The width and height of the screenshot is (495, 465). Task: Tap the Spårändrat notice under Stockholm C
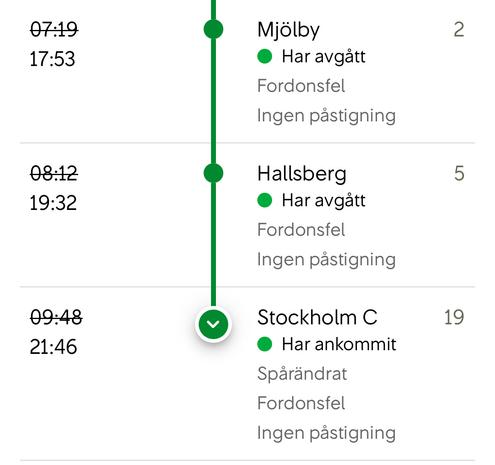tap(302, 374)
